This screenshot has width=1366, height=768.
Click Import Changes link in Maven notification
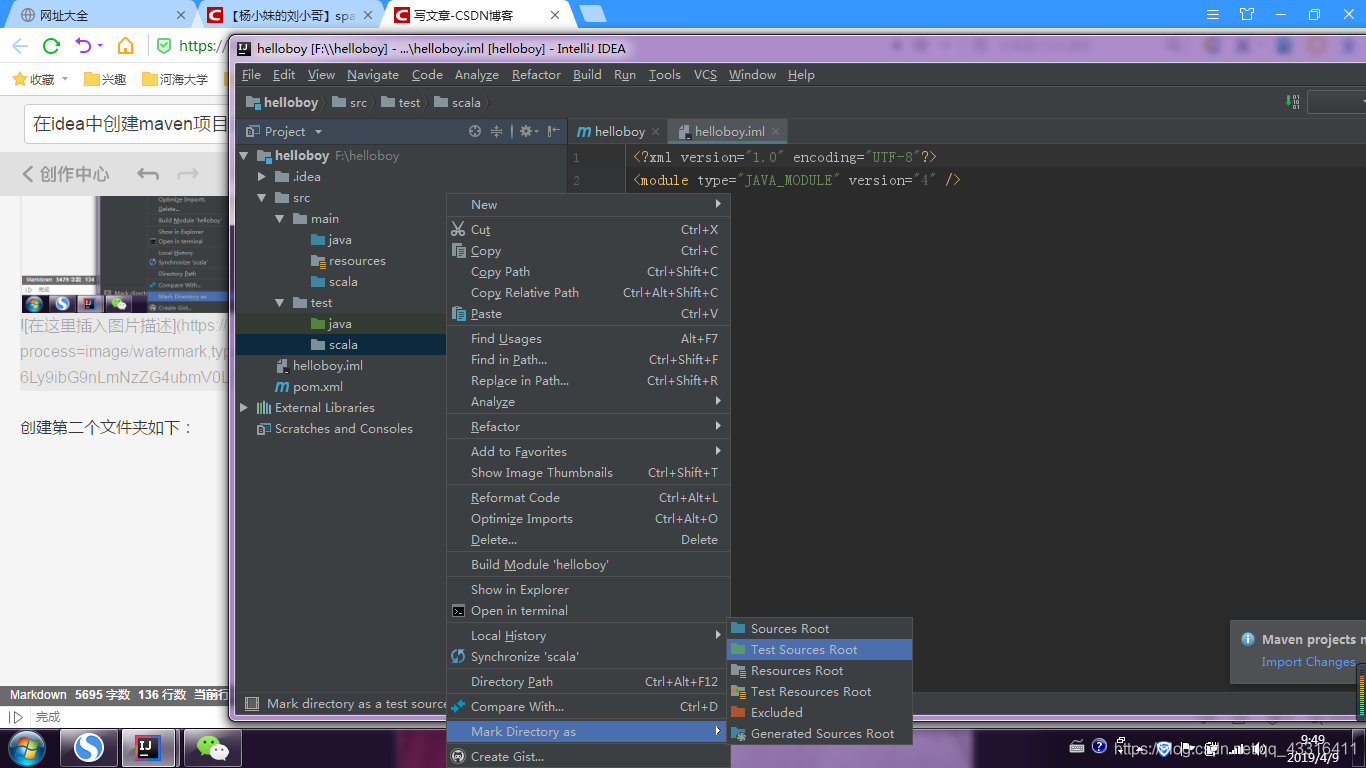click(1308, 662)
